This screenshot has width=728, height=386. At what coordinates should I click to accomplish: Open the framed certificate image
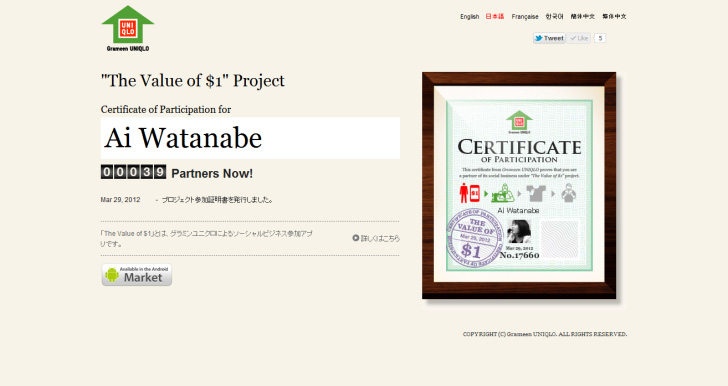point(519,185)
